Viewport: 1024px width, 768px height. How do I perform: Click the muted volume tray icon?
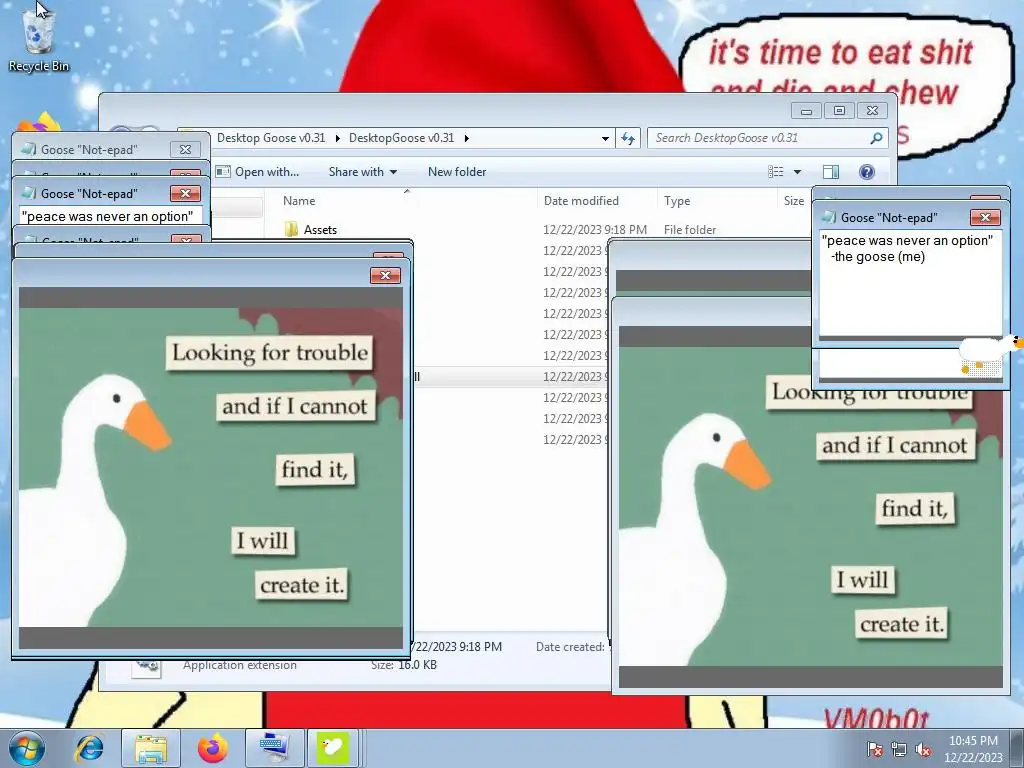pyautogui.click(x=923, y=750)
